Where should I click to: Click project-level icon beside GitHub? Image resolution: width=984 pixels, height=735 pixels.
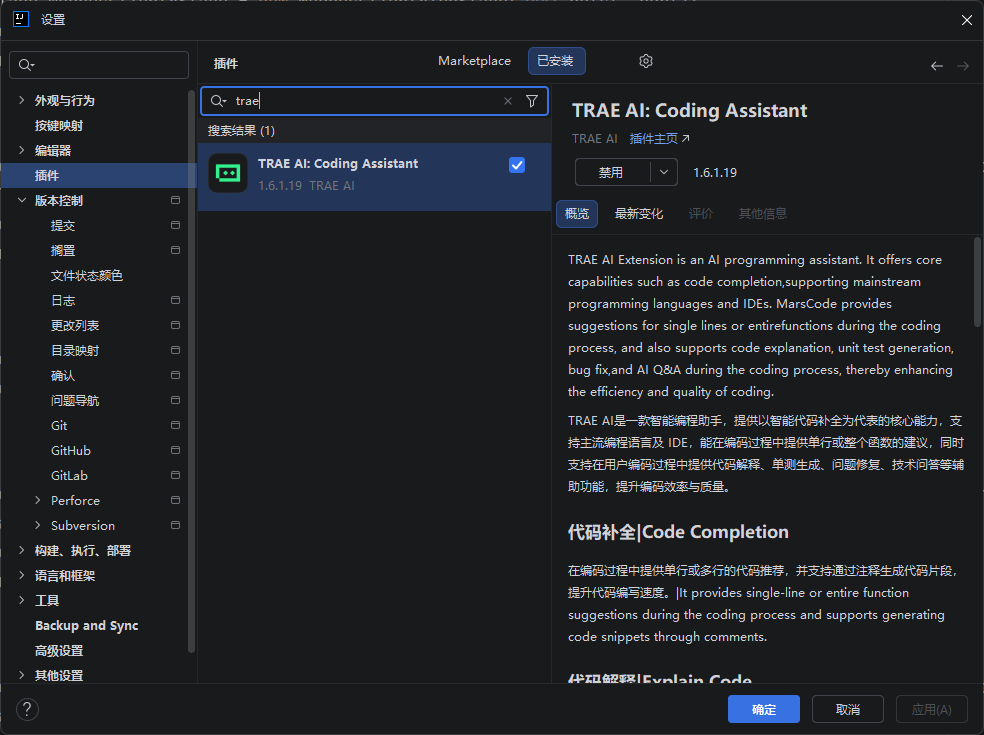175,450
